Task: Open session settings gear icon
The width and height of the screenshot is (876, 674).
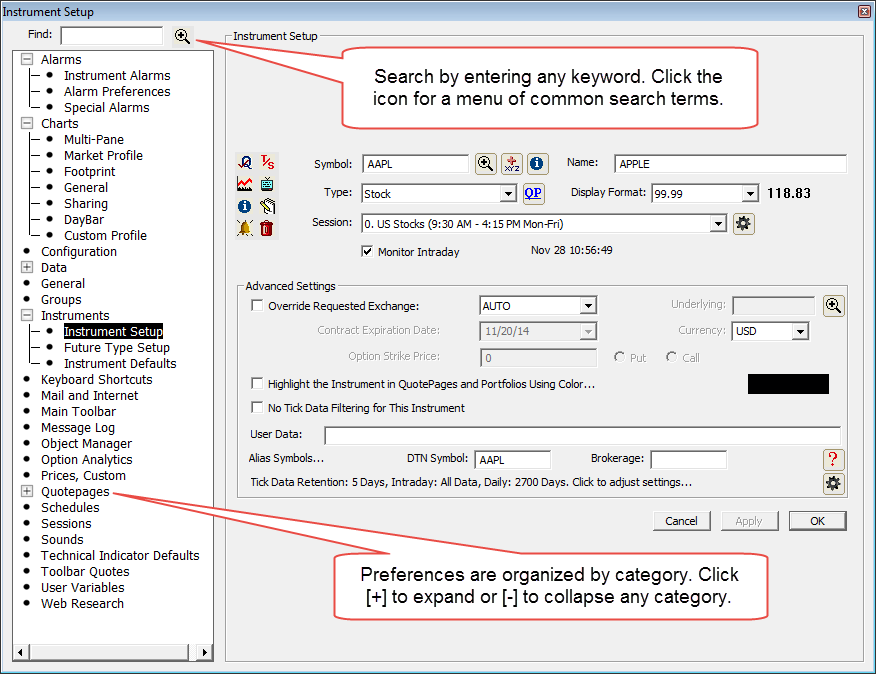Action: (x=744, y=224)
